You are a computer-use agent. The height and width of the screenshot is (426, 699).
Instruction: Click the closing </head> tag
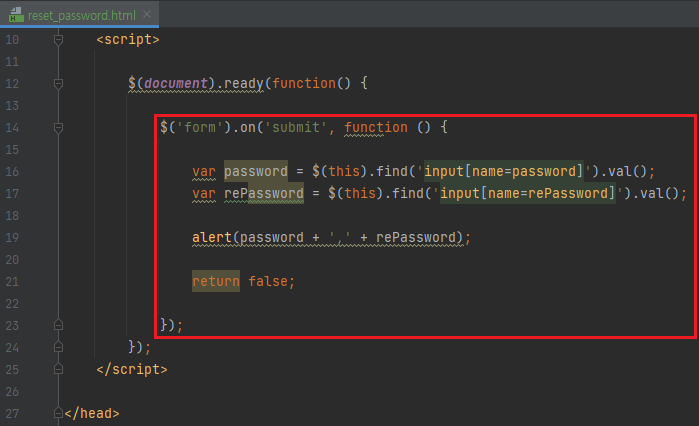92,413
